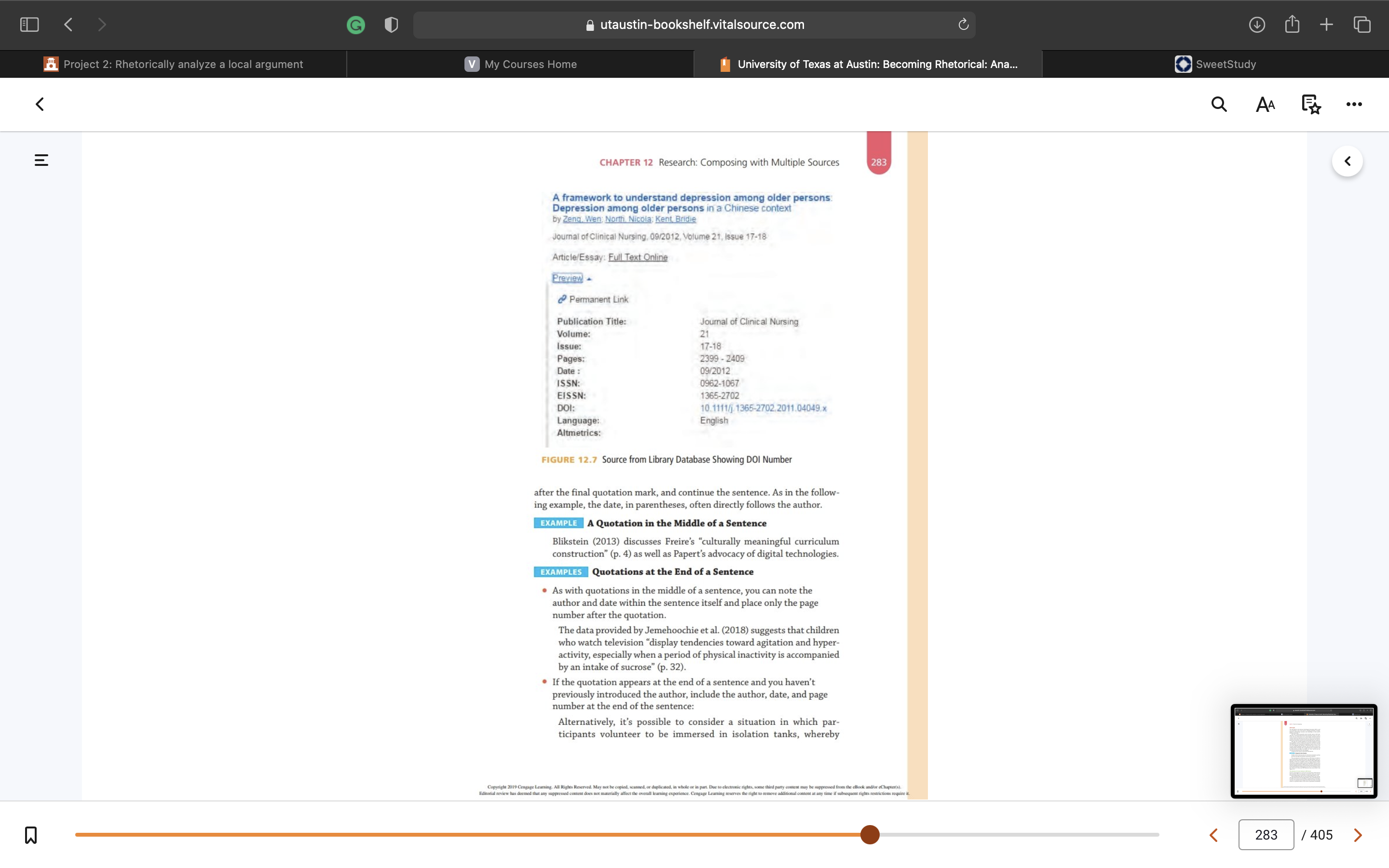Image resolution: width=1389 pixels, height=868 pixels.
Task: Click the blue EXAMPLES label
Action: 561,572
